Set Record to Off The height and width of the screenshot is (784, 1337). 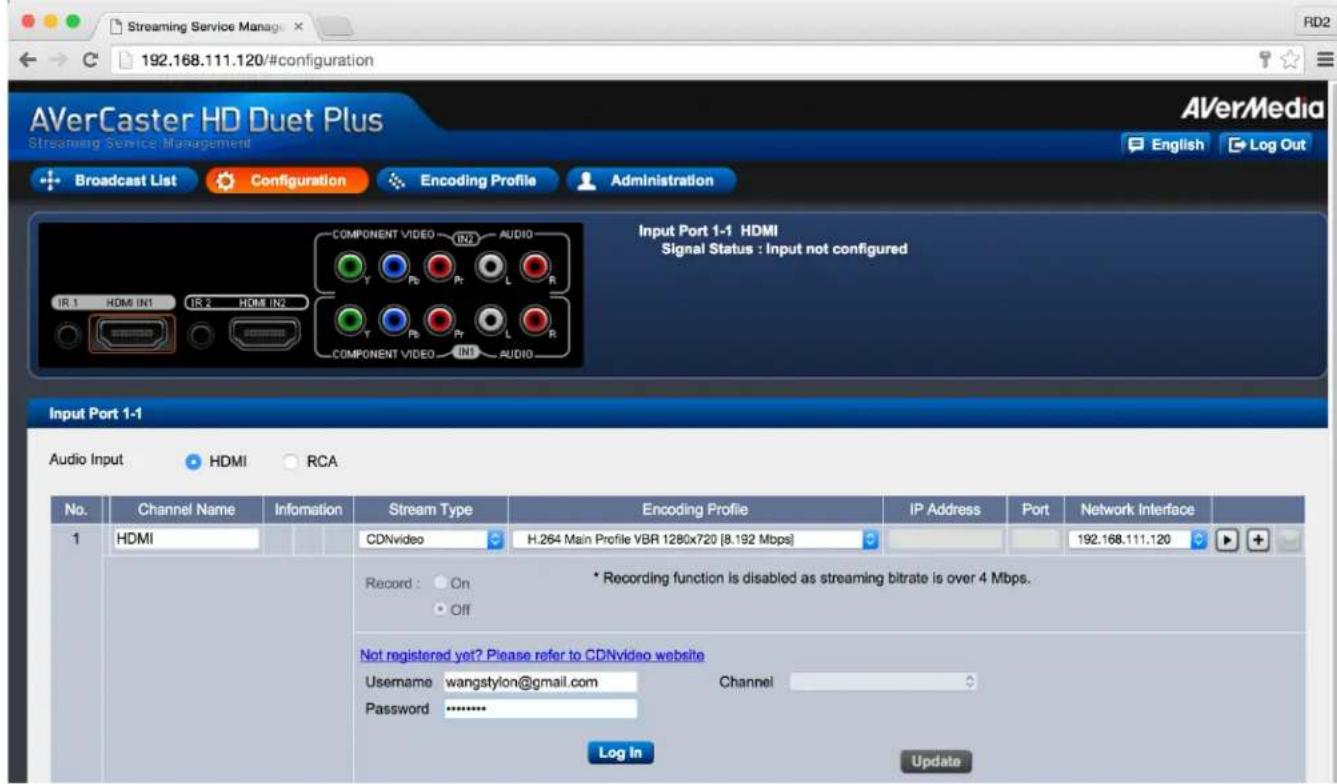[x=443, y=609]
